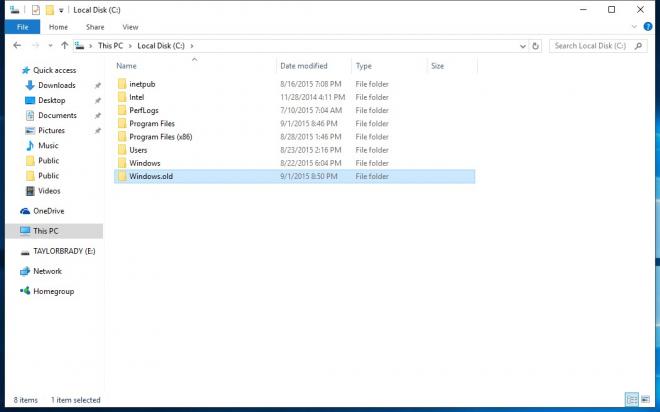Click This PC in the address breadcrumb
Screen dimensions: 660x412
click(x=110, y=45)
